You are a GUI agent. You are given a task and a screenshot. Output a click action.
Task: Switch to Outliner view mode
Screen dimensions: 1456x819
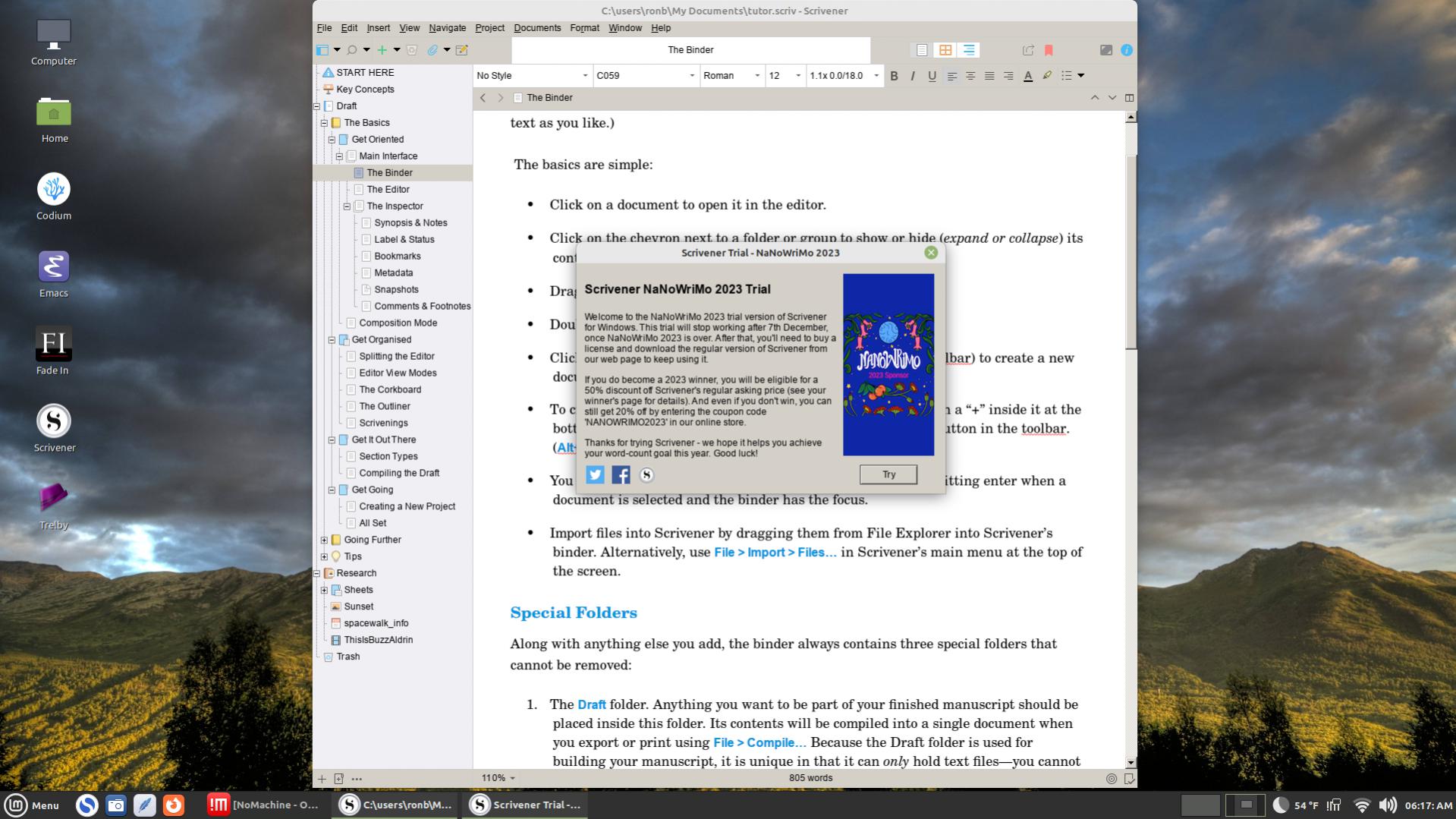pos(969,50)
